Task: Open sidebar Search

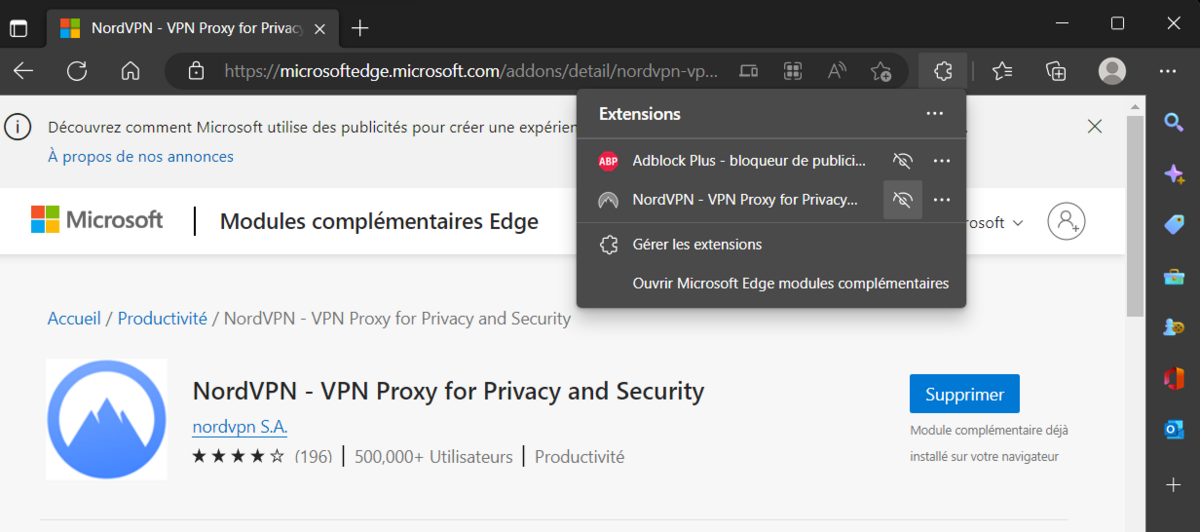Action: coord(1174,122)
